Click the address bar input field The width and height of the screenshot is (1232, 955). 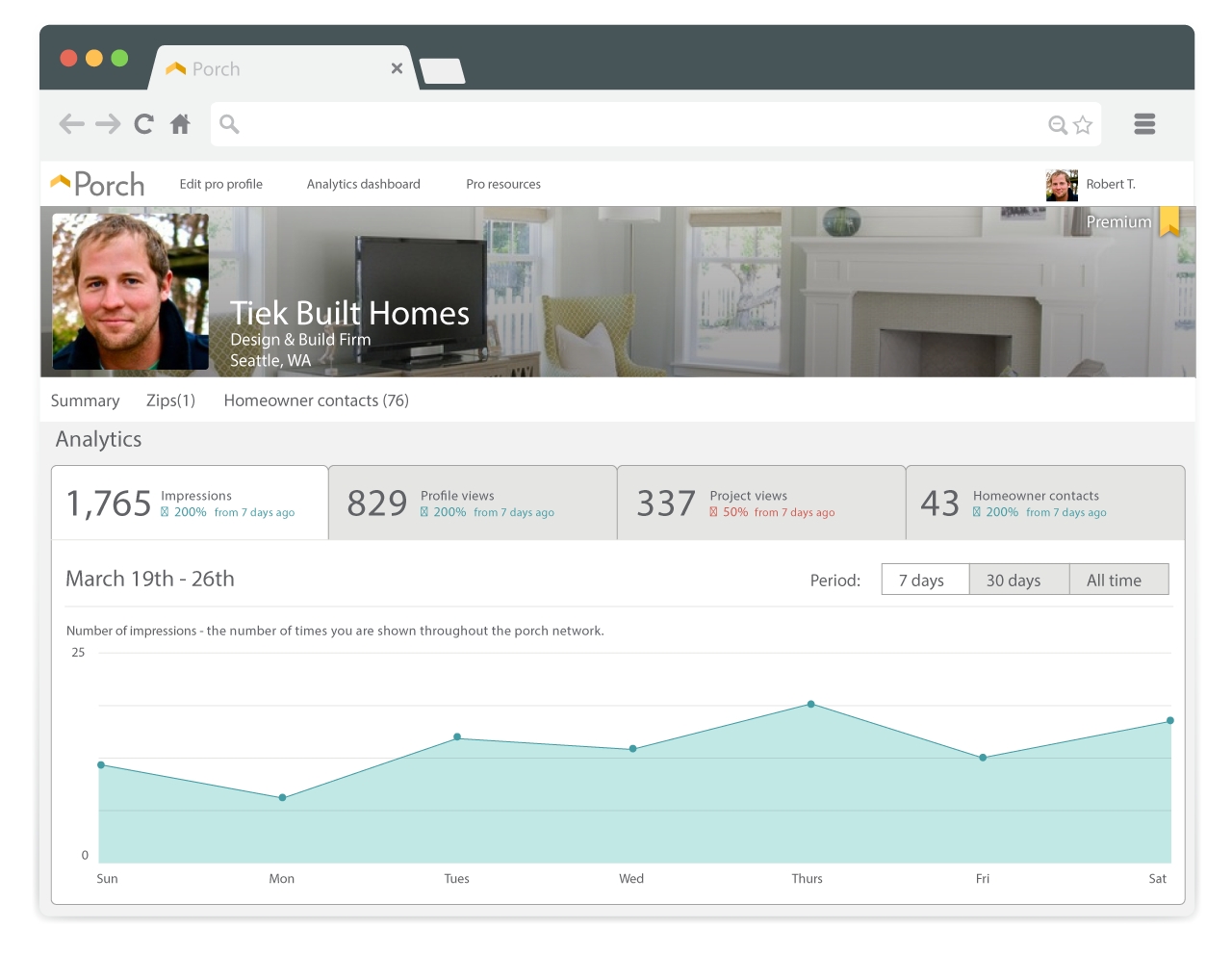[x=655, y=124]
